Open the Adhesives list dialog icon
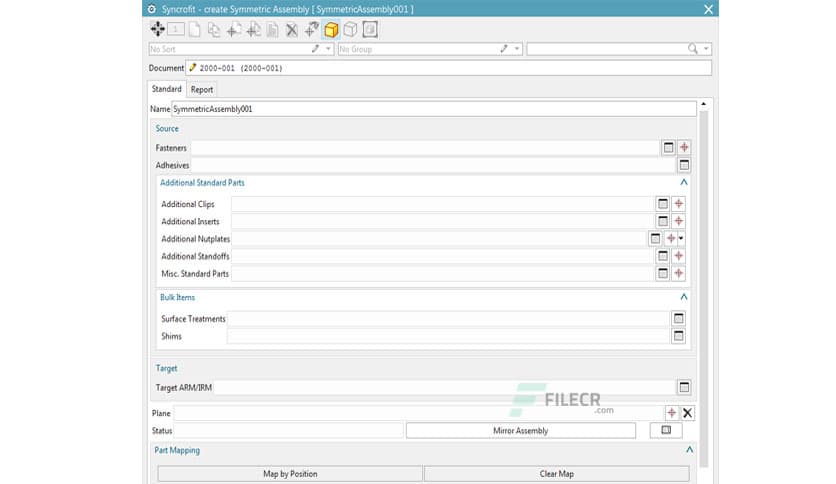 (684, 165)
